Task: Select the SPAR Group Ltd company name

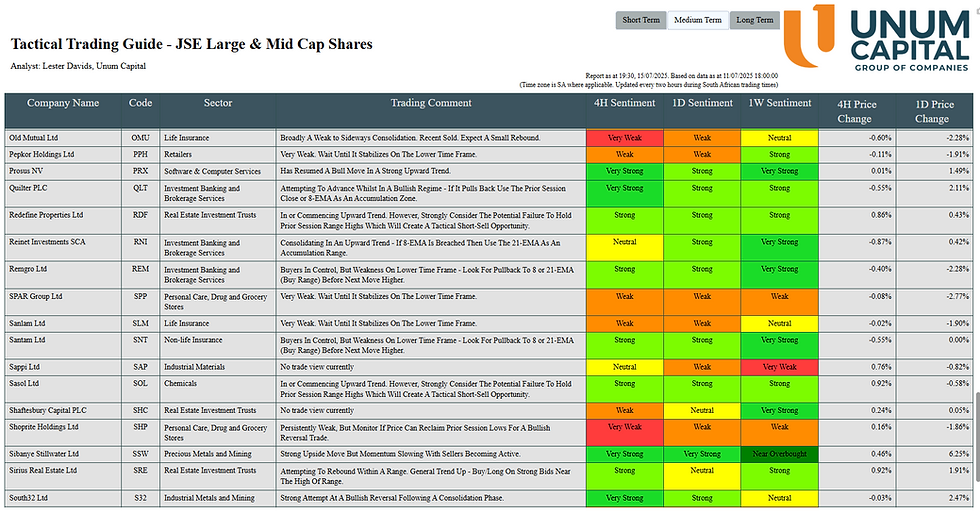Action: click(36, 296)
